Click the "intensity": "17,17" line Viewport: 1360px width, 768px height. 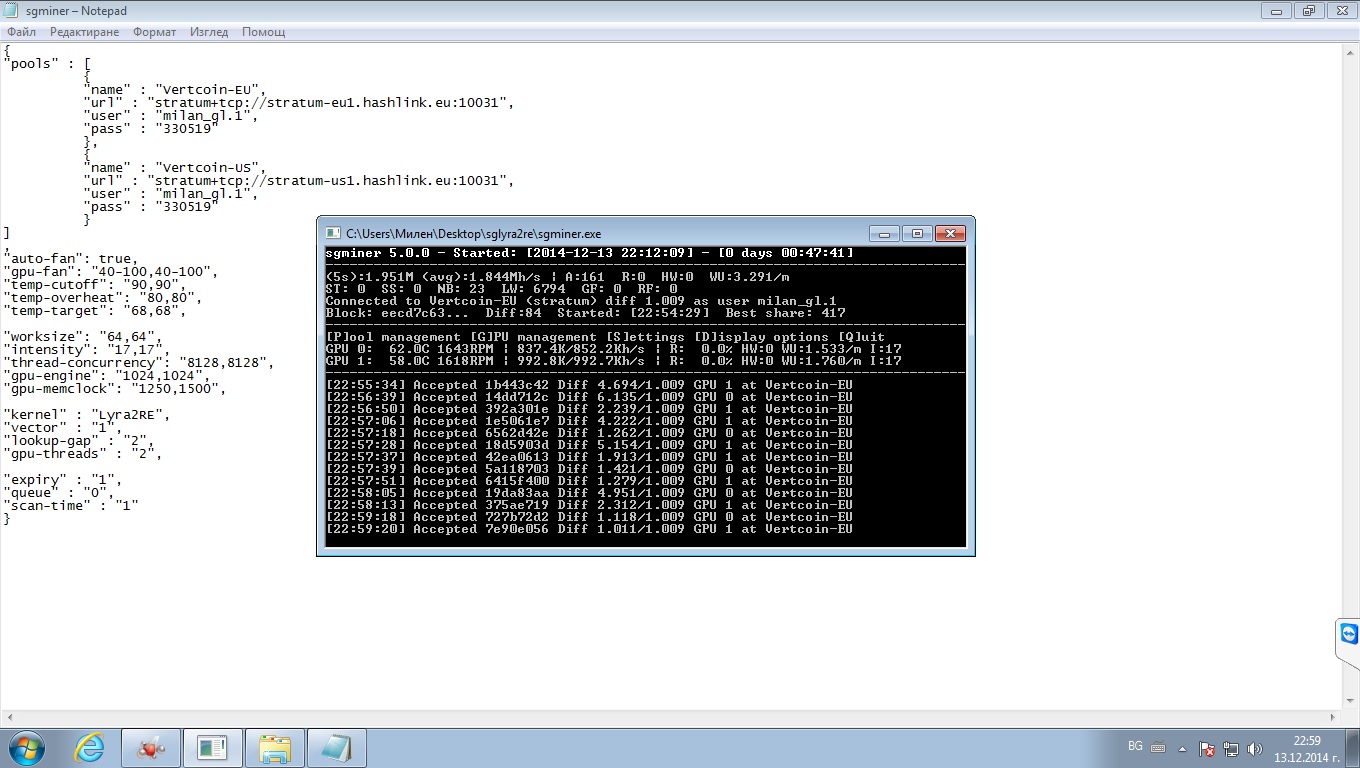pyautogui.click(x=87, y=349)
